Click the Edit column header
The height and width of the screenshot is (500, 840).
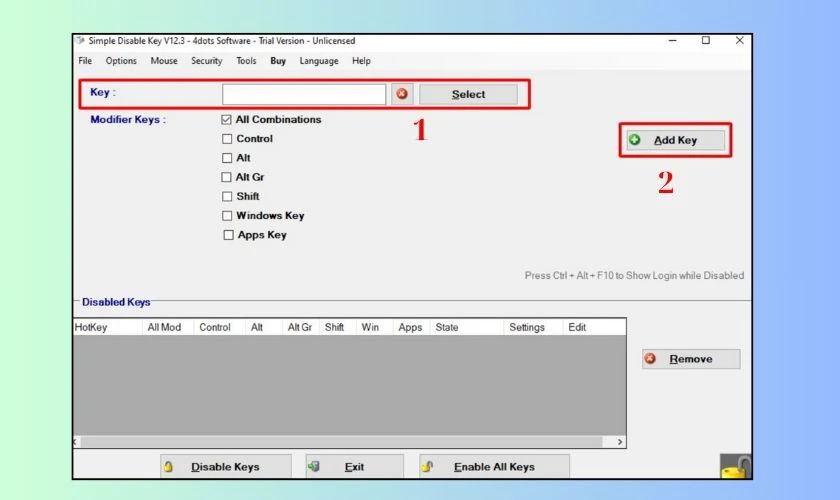coord(594,327)
